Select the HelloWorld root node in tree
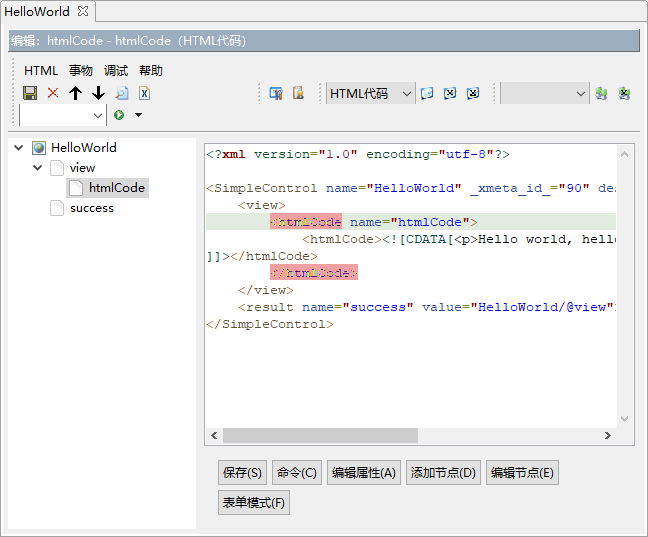 pyautogui.click(x=83, y=148)
